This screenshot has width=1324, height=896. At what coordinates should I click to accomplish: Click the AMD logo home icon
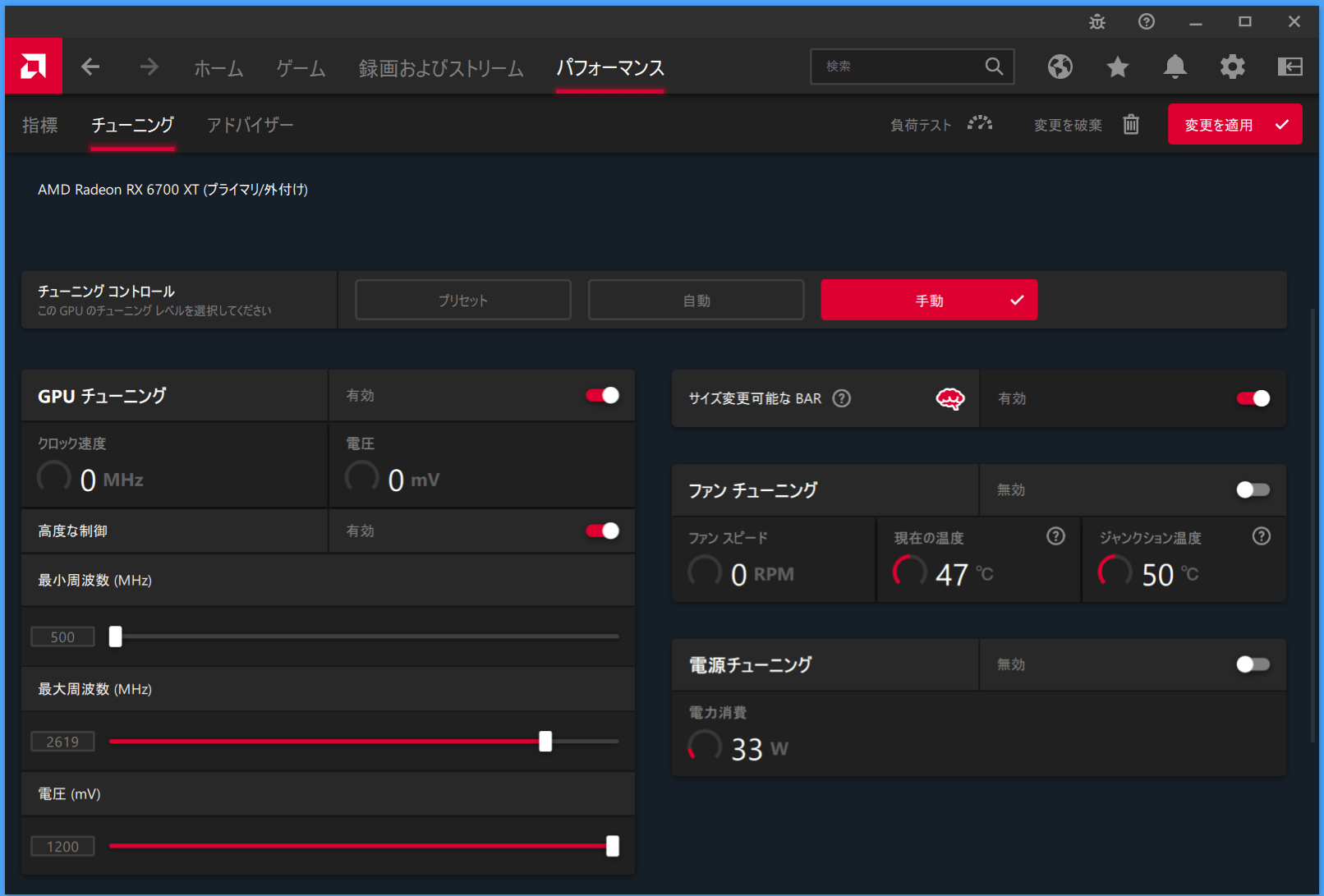click(33, 66)
